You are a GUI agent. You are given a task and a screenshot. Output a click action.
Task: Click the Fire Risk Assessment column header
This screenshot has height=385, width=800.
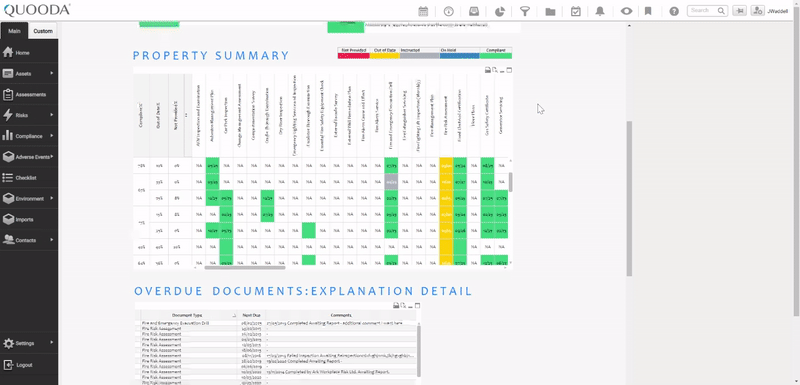(x=446, y=115)
